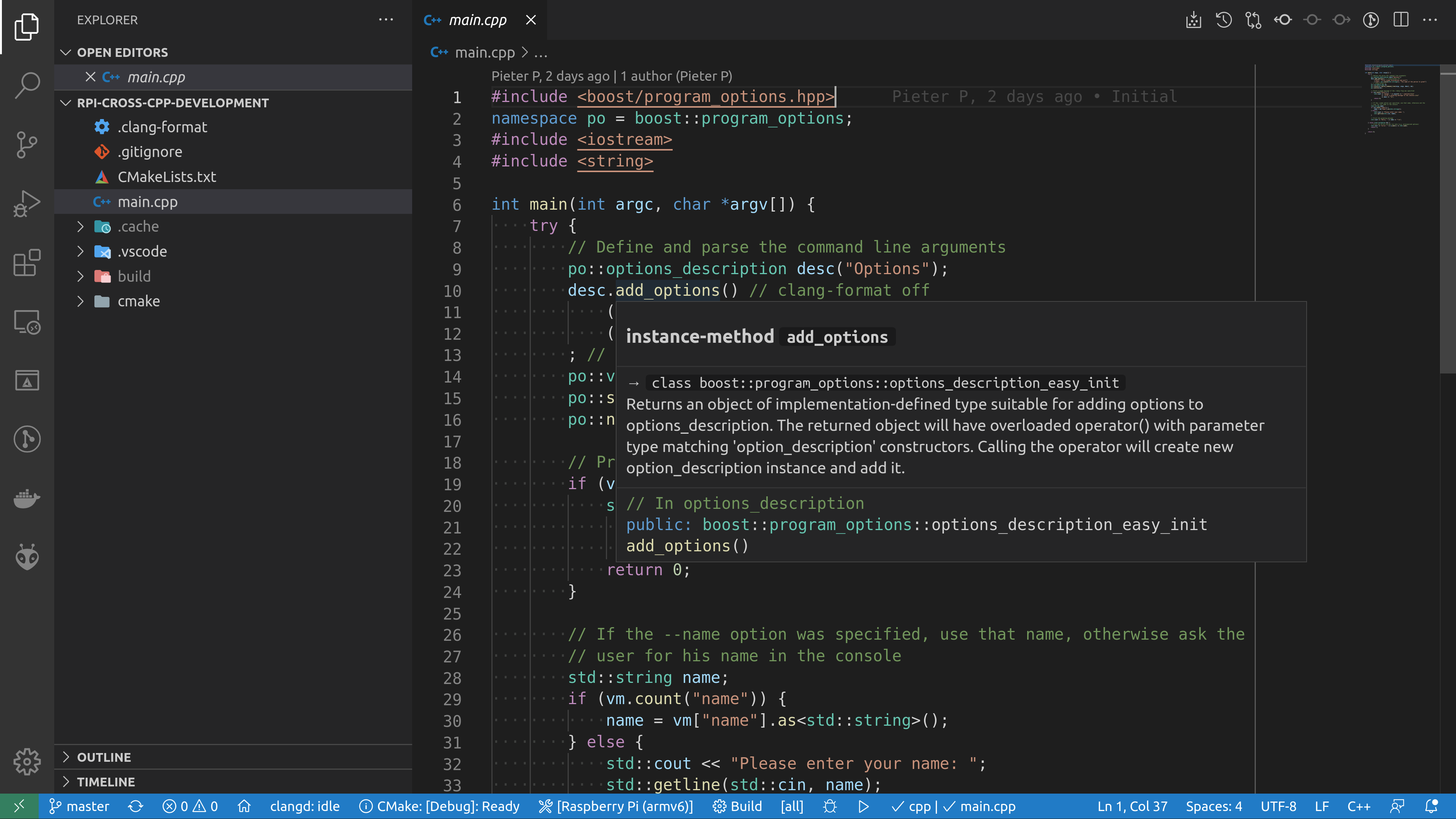The width and height of the screenshot is (1456, 819).
Task: Open the notifications bell
Action: (1432, 806)
